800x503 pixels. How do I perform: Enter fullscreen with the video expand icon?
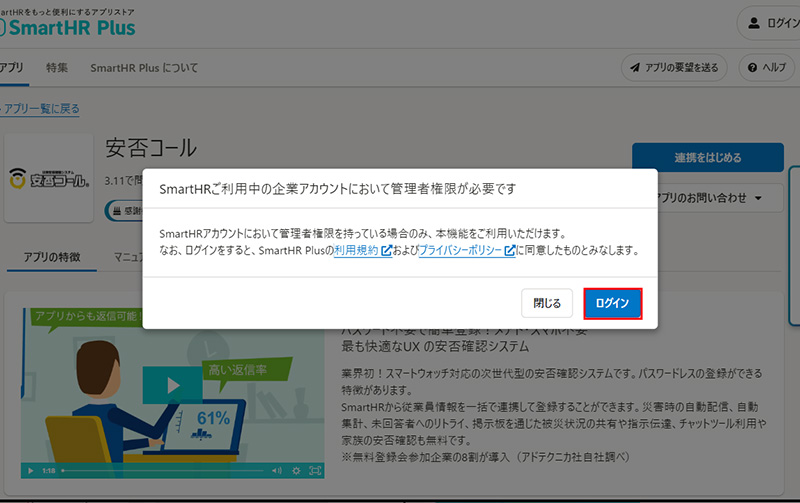click(x=315, y=471)
